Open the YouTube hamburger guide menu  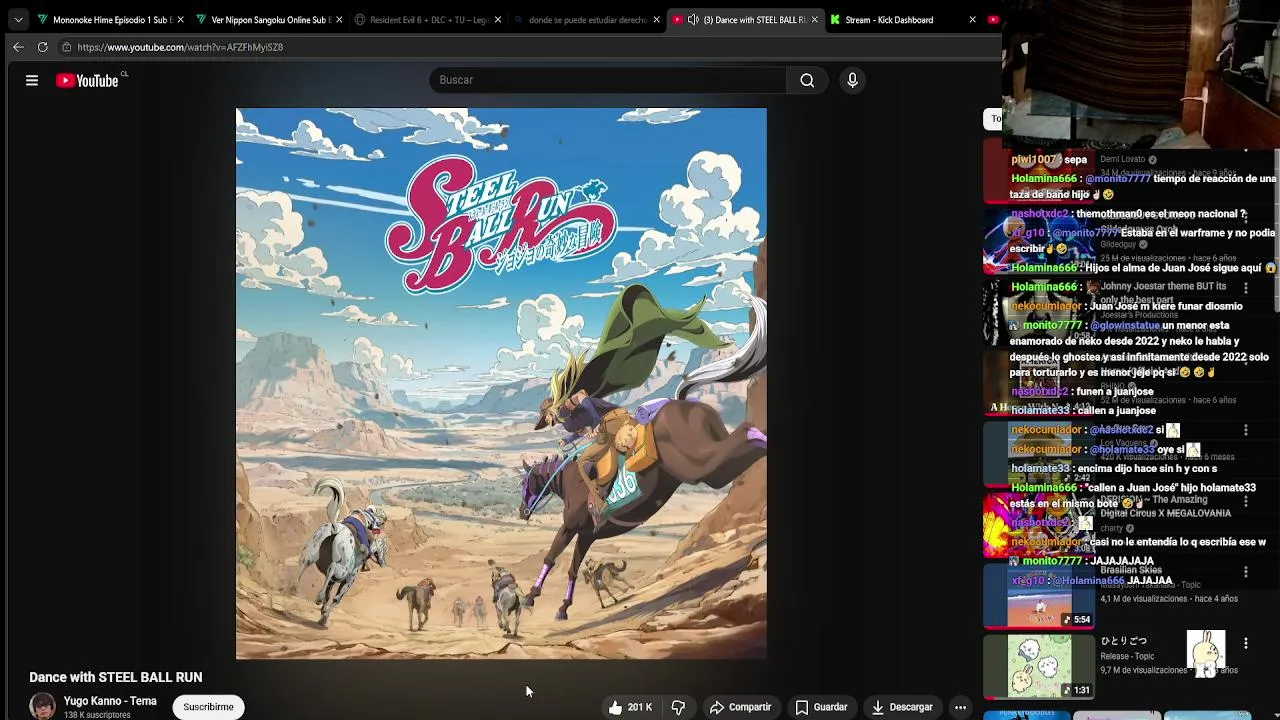(x=32, y=80)
